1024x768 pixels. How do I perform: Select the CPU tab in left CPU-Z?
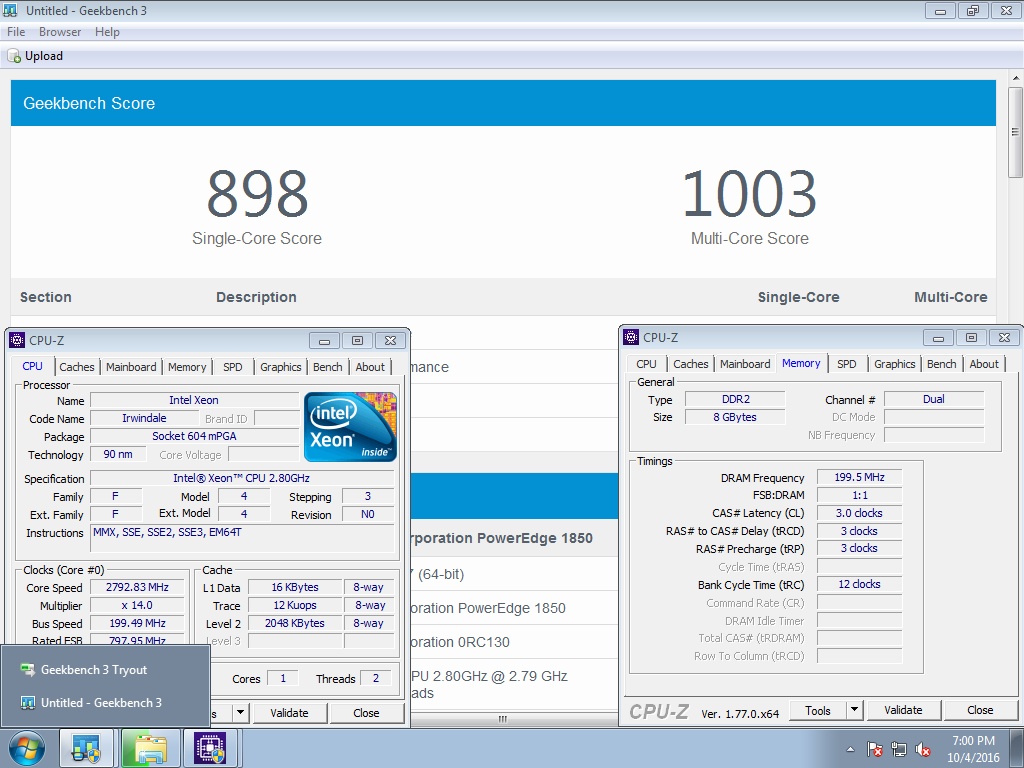point(33,366)
